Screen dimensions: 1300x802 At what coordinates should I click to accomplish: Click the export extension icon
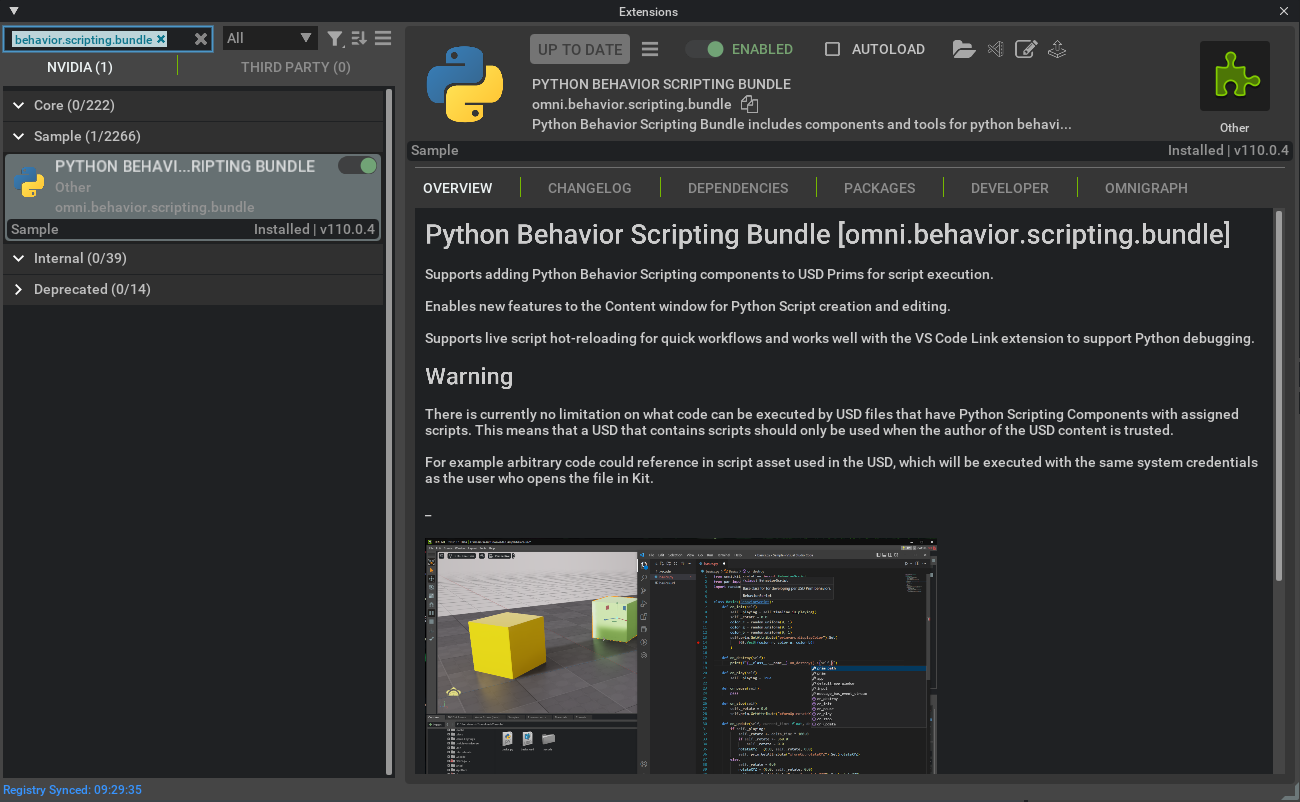click(x=1056, y=48)
